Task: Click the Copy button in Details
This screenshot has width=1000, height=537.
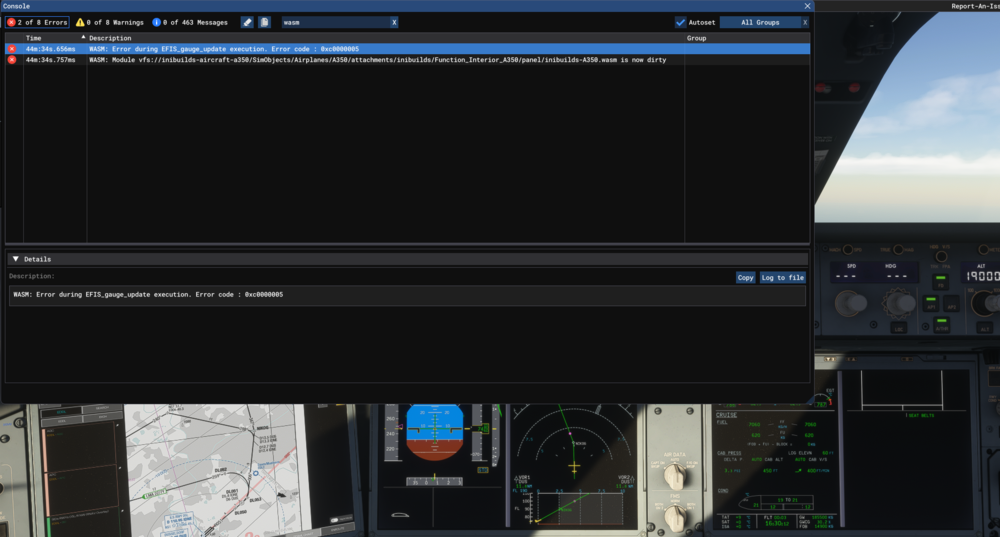Action: pos(745,277)
